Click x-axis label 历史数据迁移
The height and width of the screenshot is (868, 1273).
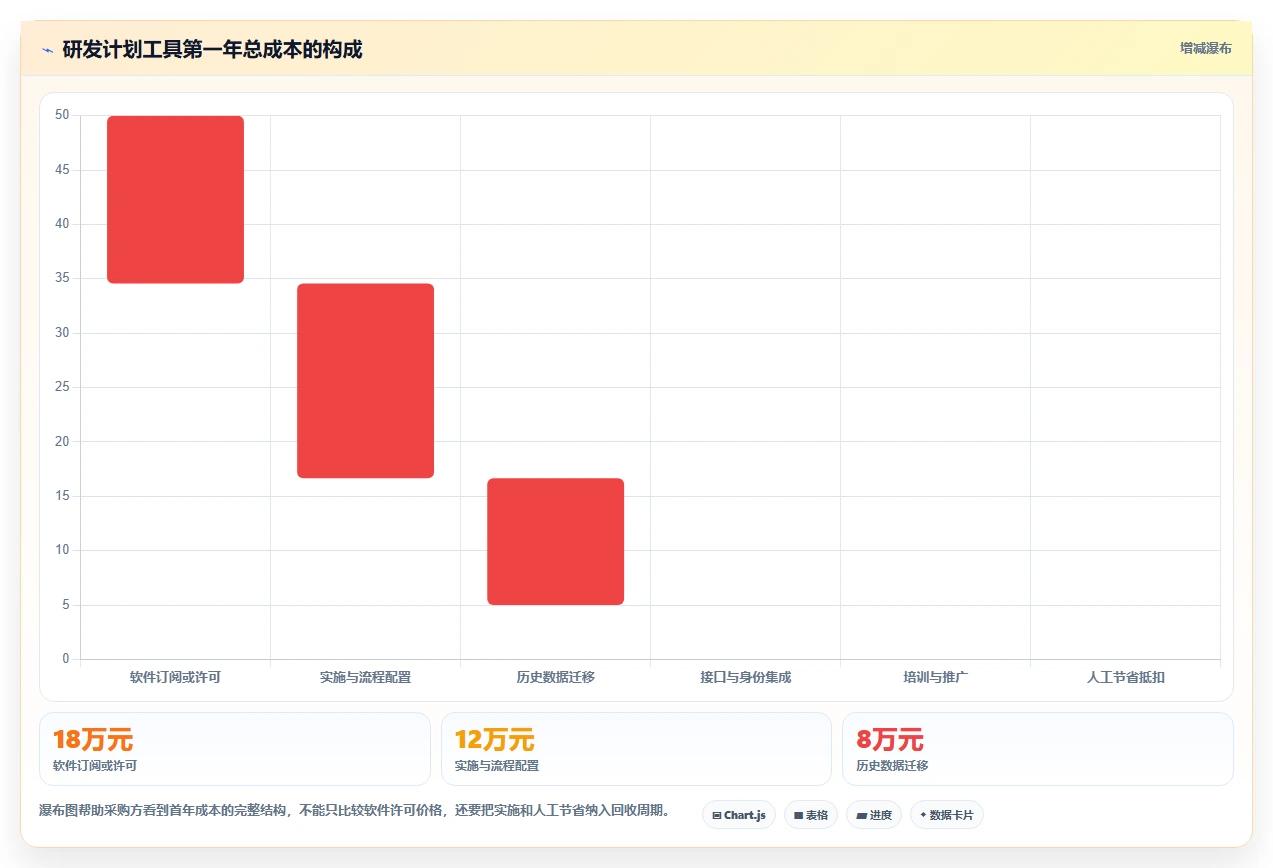555,677
